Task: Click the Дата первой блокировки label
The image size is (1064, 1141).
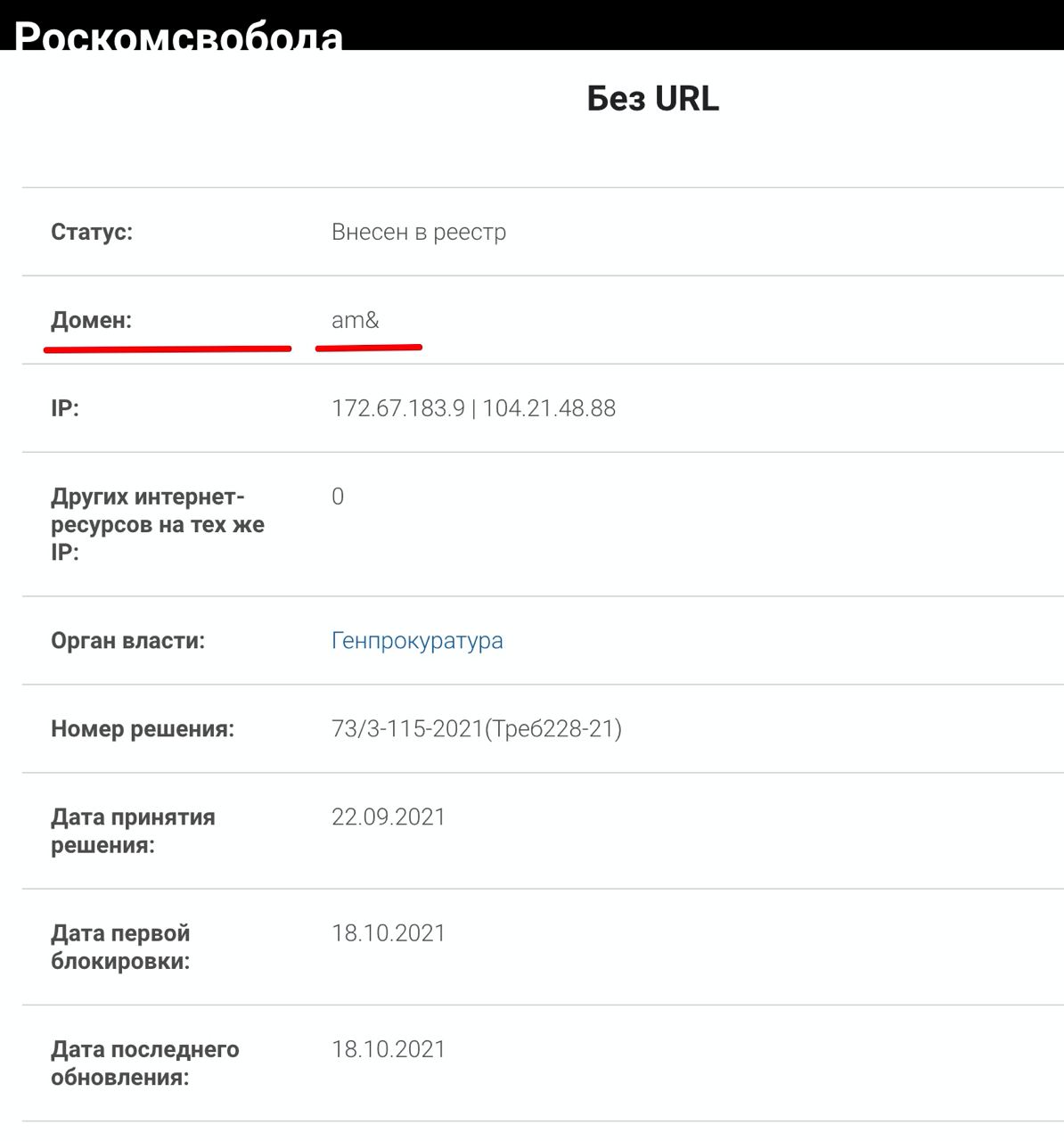Action: point(120,947)
